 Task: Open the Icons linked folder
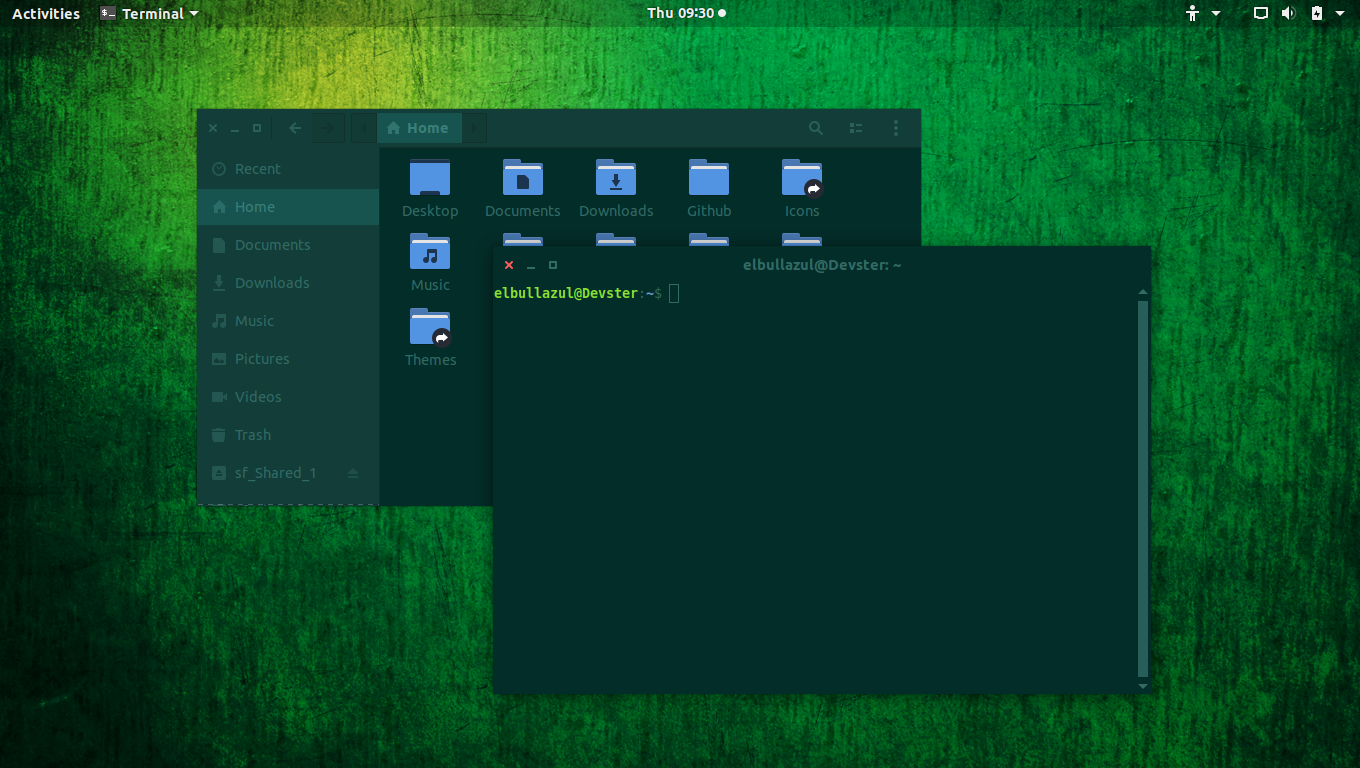802,178
